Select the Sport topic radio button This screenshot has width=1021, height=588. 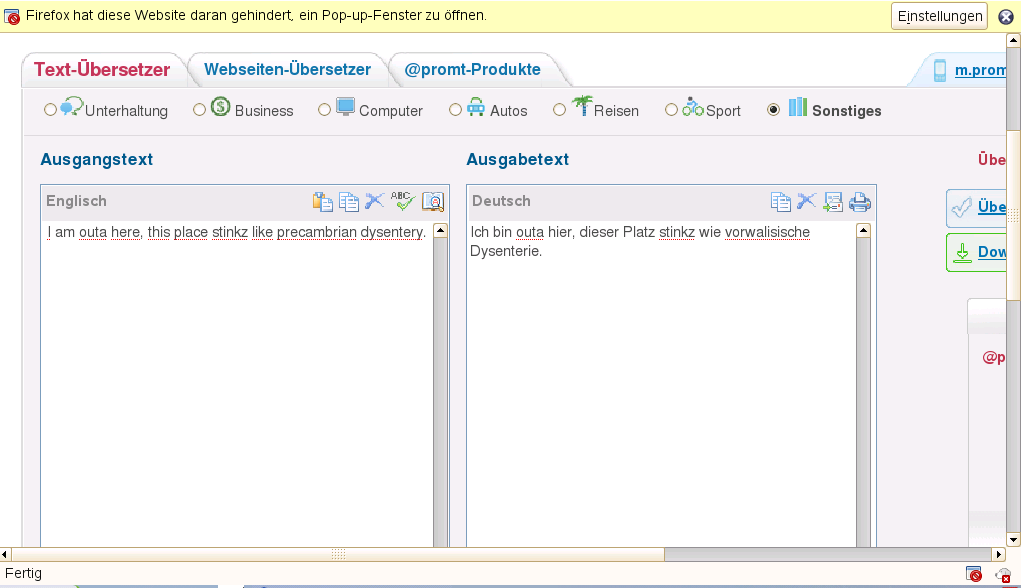click(x=671, y=109)
